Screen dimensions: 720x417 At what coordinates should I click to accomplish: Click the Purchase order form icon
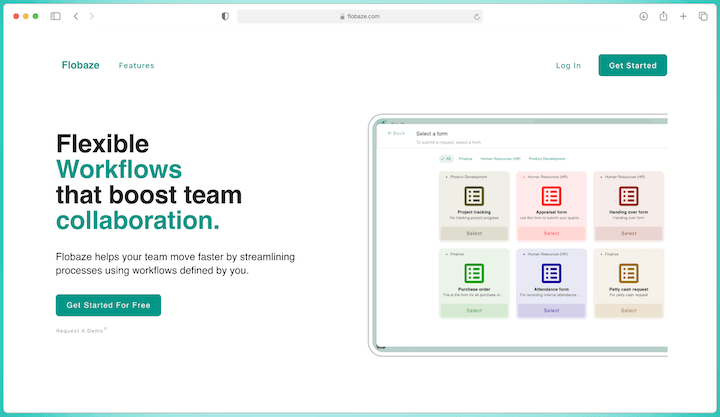(x=474, y=273)
